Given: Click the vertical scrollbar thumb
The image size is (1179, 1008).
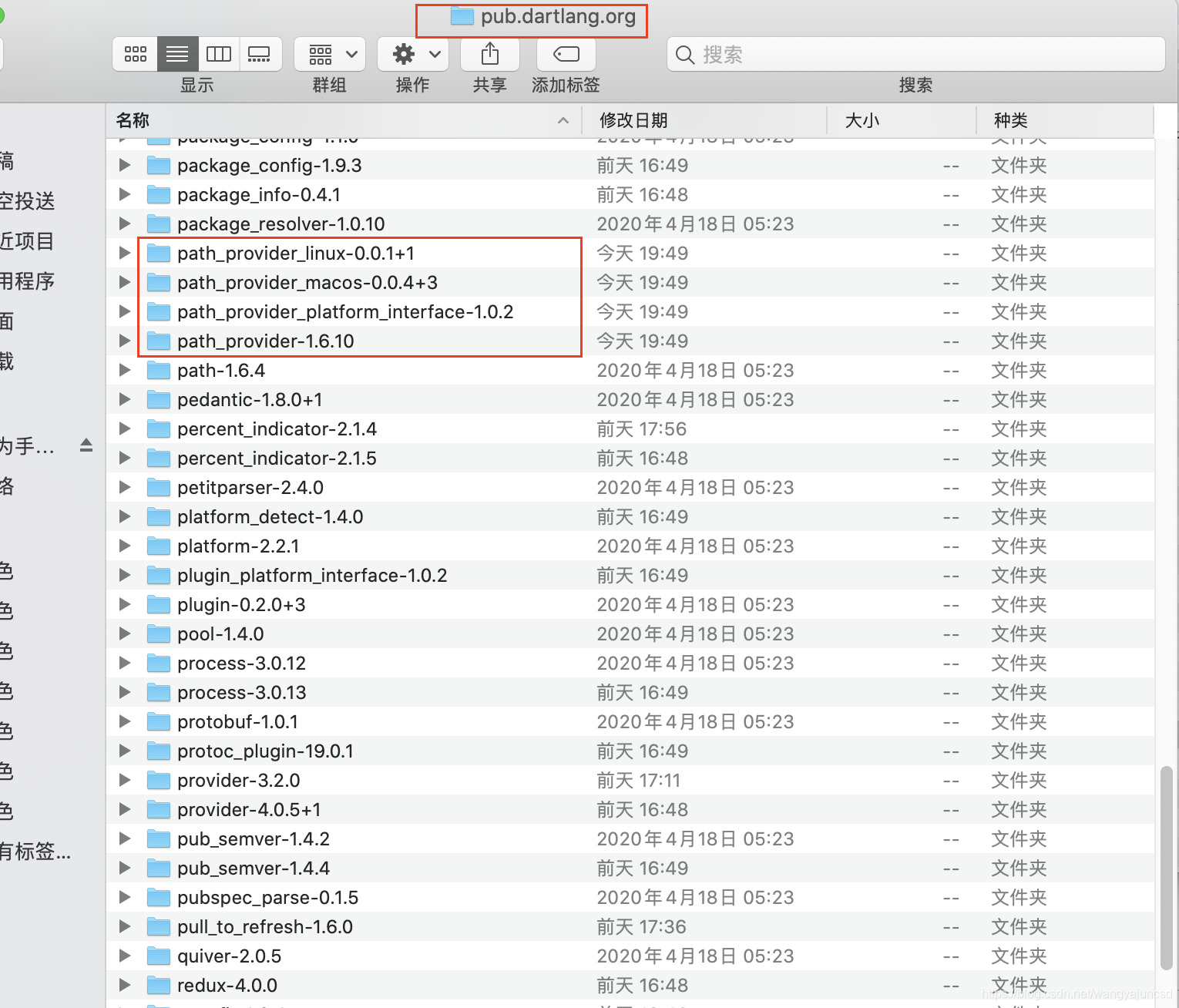Looking at the screenshot, I should pos(1167,867).
